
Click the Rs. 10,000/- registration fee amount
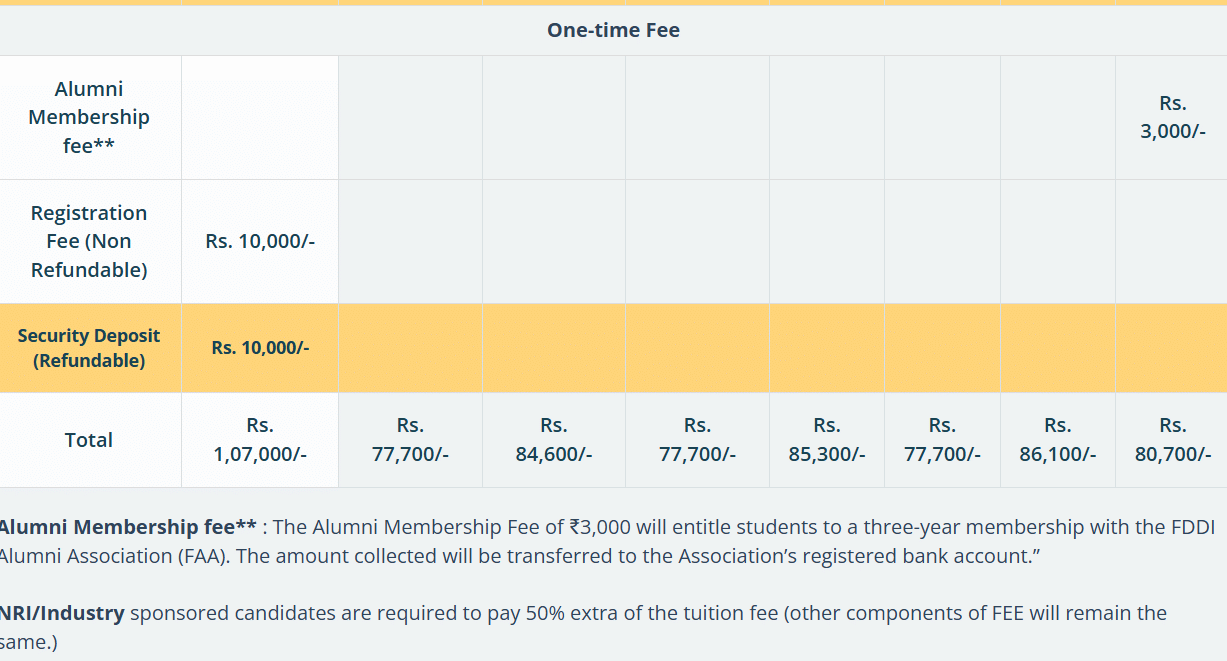click(x=260, y=241)
